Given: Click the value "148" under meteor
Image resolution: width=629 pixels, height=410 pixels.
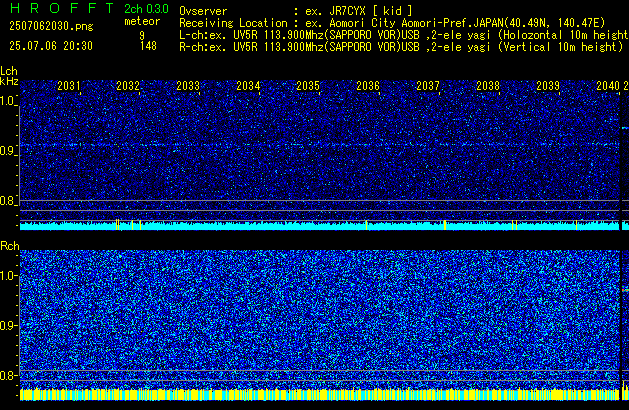Looking at the screenshot, I should pyautogui.click(x=148, y=46).
